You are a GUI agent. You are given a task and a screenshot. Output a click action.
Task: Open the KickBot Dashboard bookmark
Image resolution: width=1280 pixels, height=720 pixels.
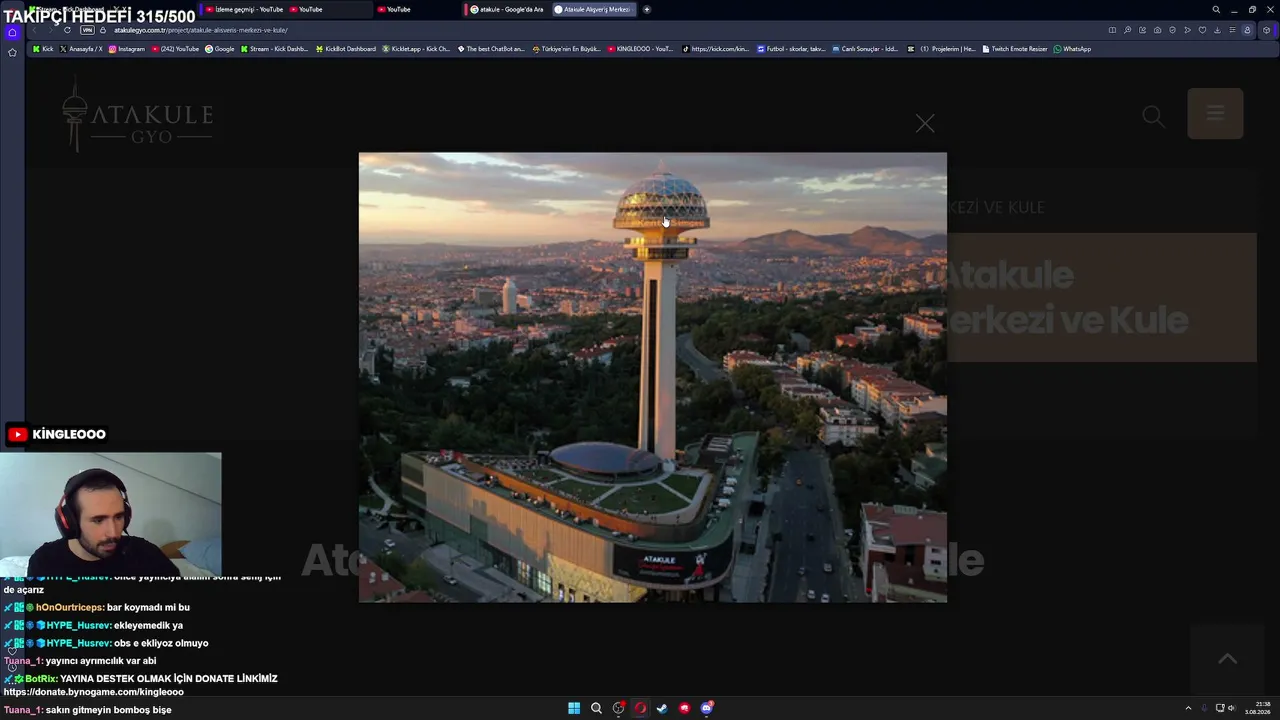[x=345, y=49]
